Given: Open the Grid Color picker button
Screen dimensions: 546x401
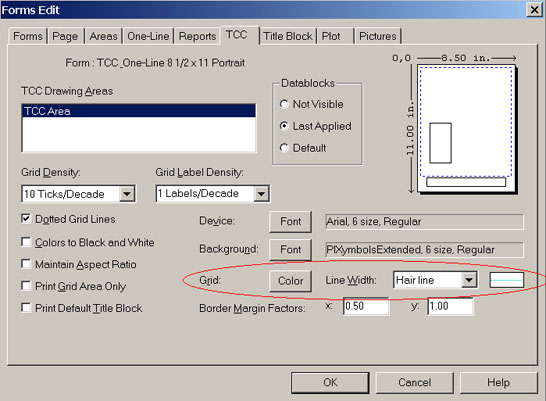Looking at the screenshot, I should click(290, 281).
